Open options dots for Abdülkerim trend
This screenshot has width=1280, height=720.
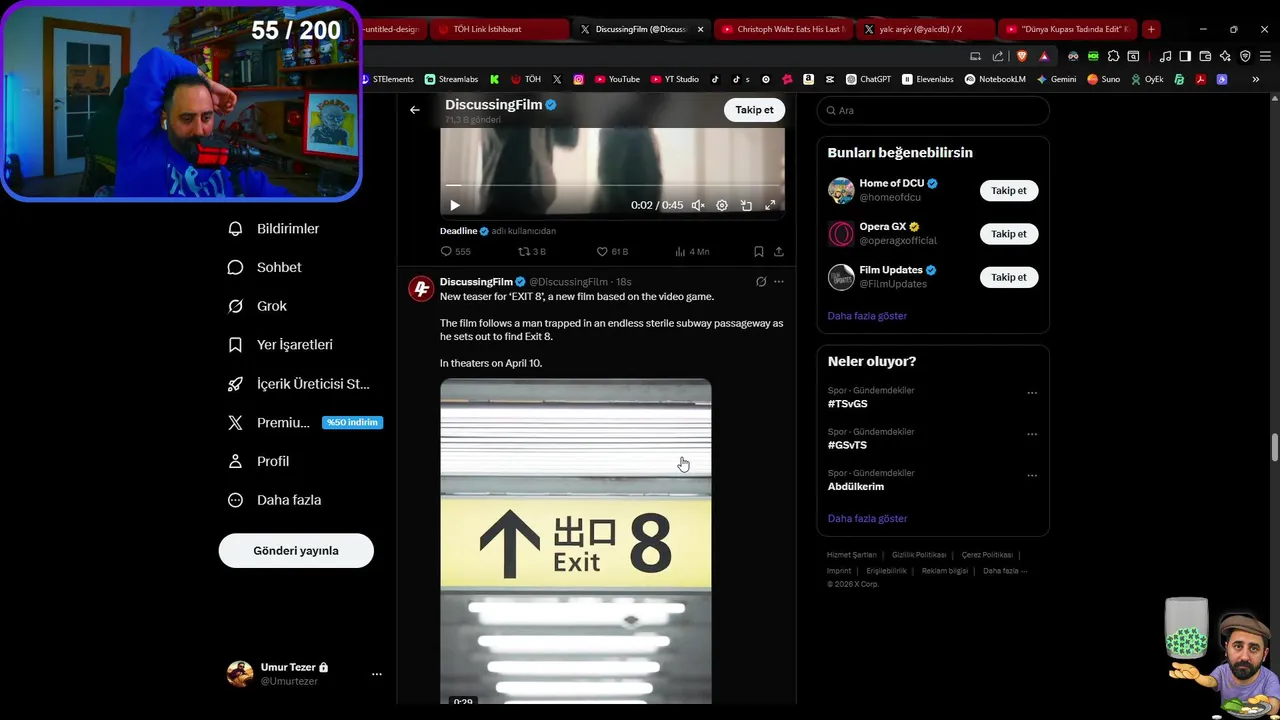pos(1032,475)
